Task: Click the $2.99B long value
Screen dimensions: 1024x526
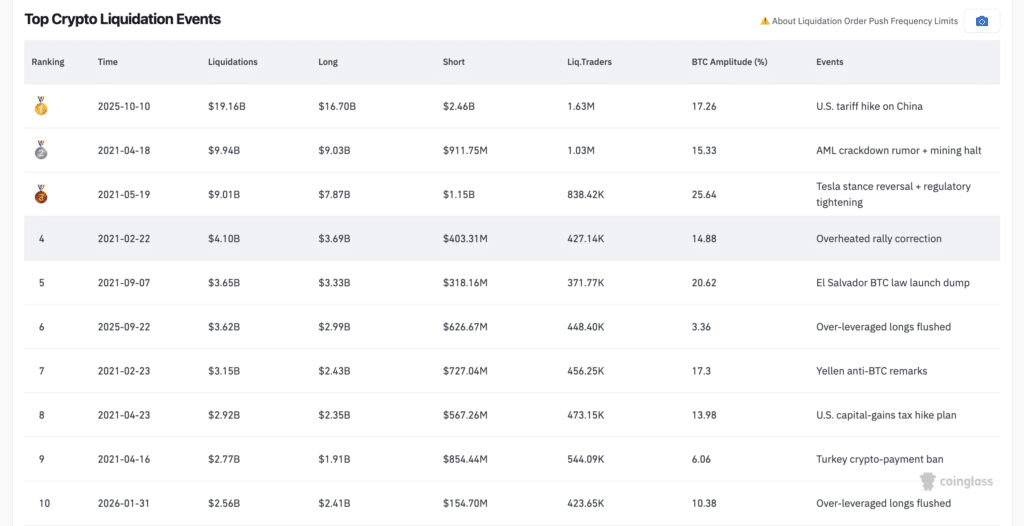Action: click(x=334, y=327)
